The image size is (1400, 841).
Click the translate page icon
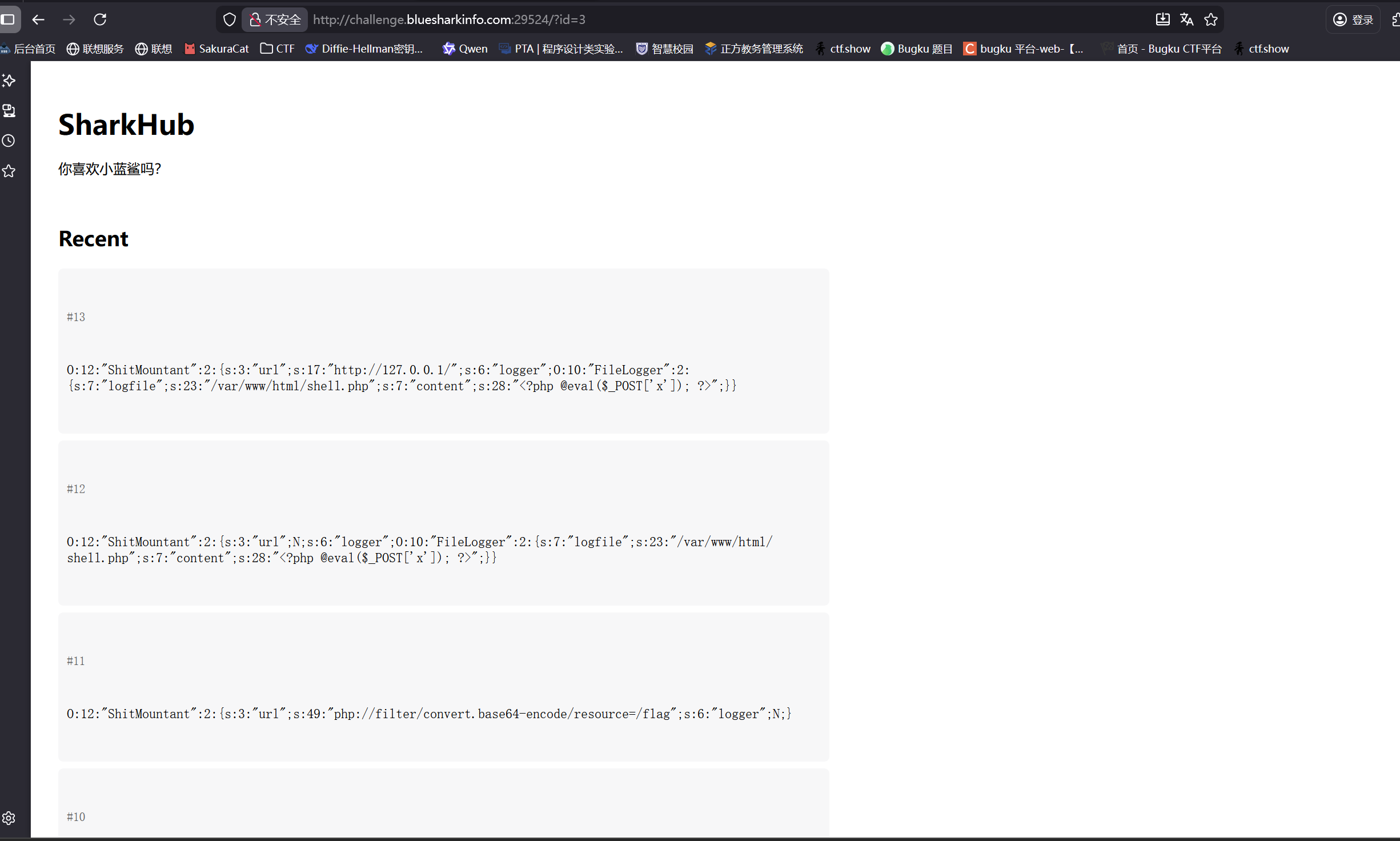click(1186, 19)
